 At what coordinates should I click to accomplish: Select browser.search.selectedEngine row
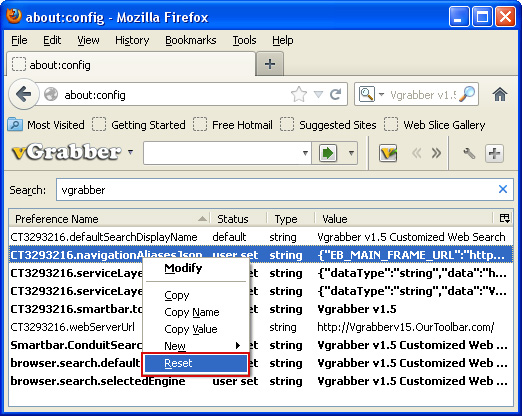261,381
